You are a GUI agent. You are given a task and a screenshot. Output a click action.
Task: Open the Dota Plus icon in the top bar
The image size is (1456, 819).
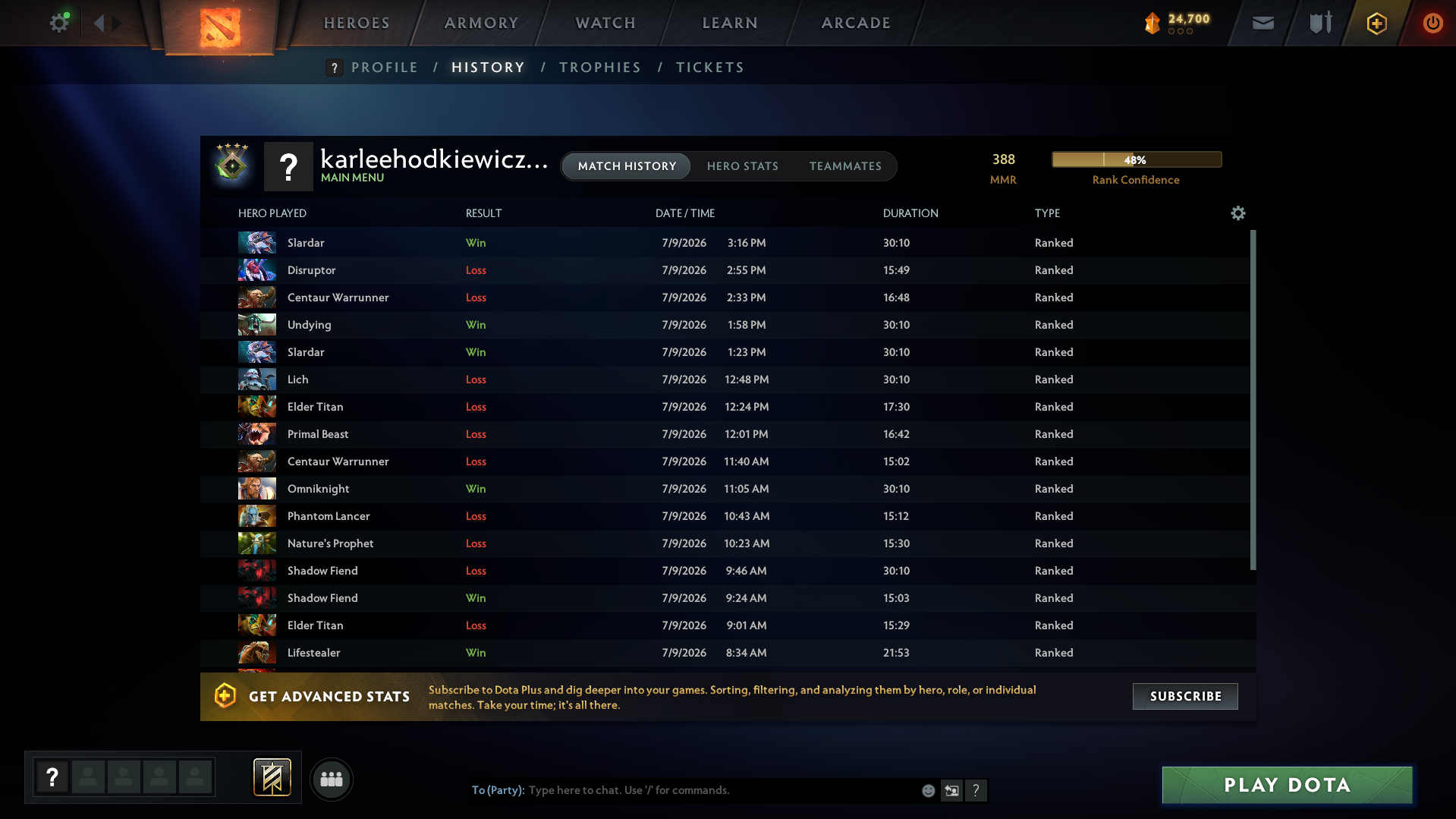point(1377,23)
